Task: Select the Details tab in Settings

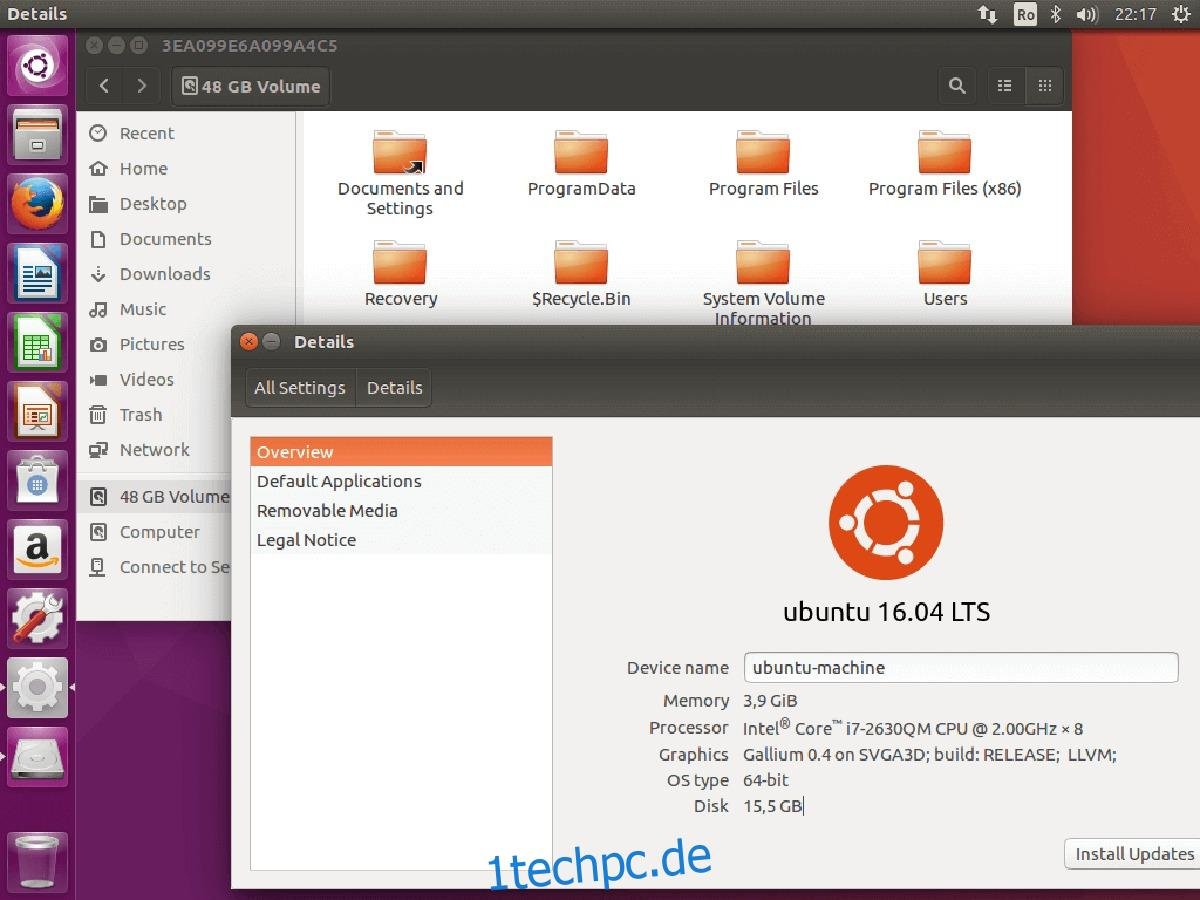Action: tap(393, 388)
